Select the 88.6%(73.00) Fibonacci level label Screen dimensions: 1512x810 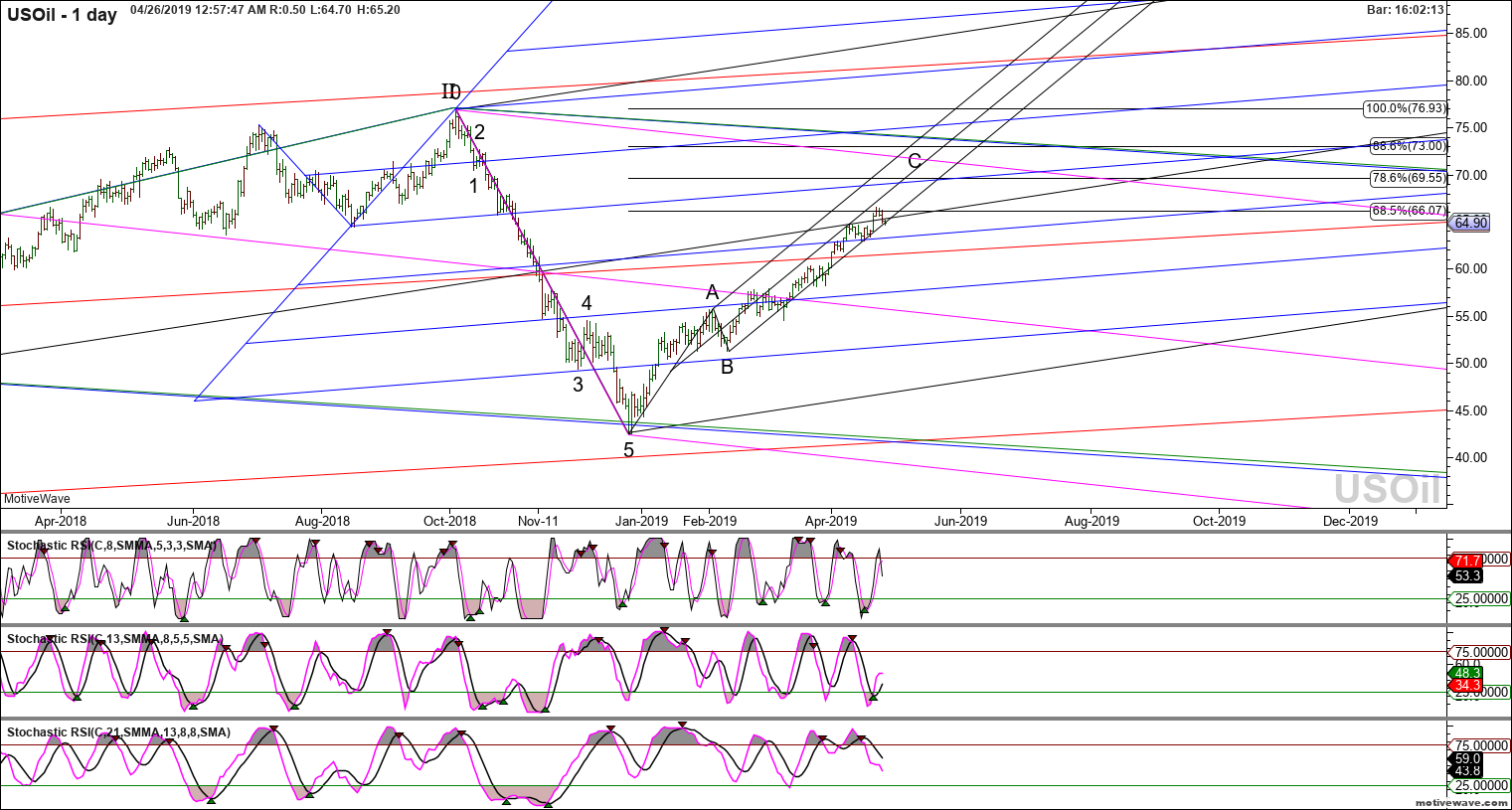coord(1409,145)
